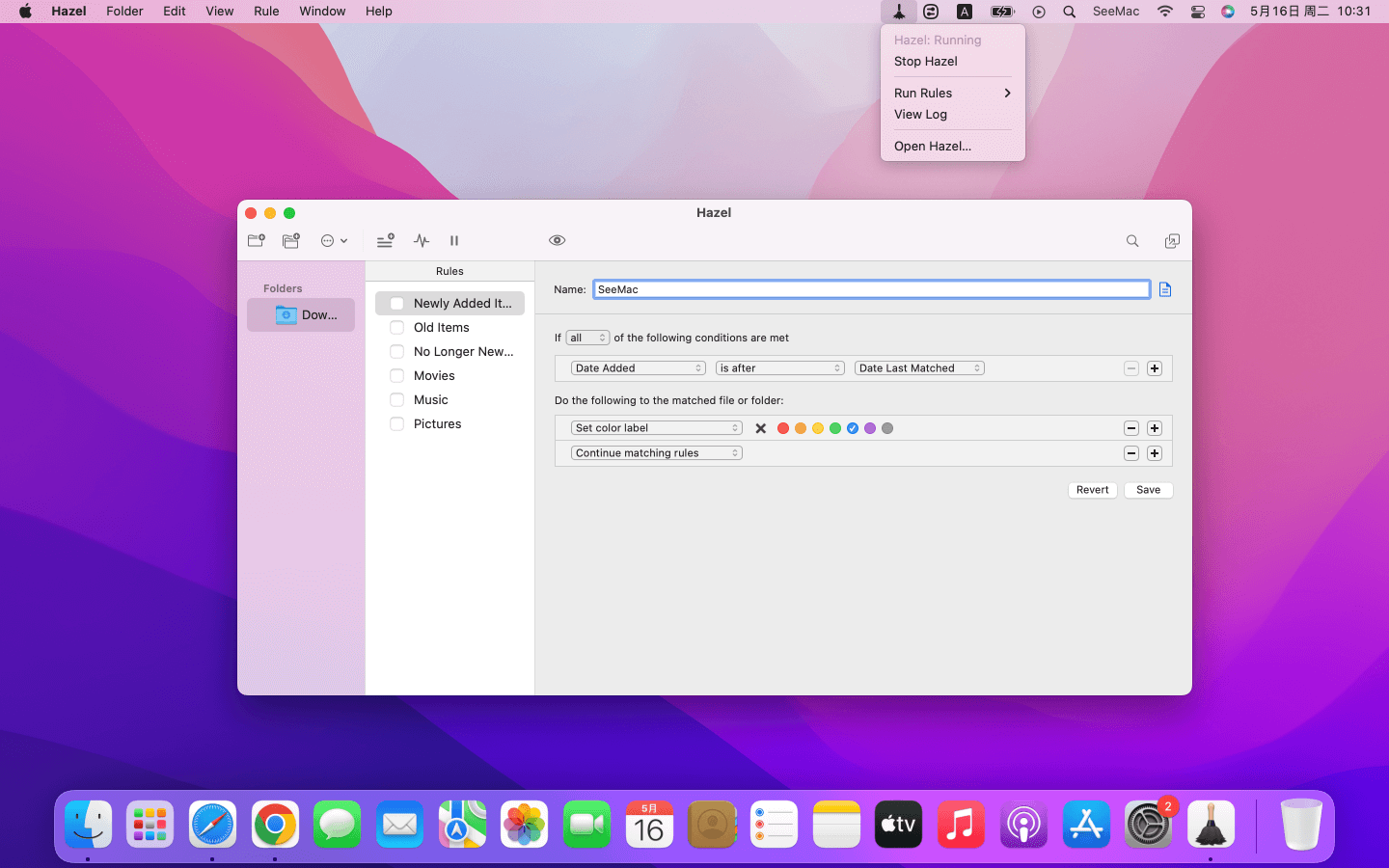Expand the Set color label action dropdown
1389x868 pixels.
656,428
